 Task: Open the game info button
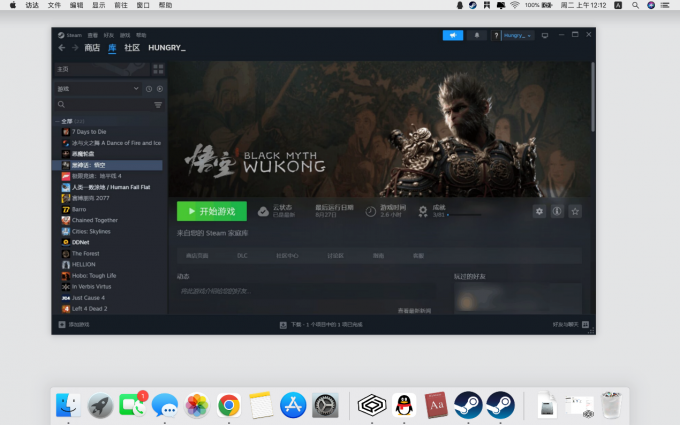click(557, 211)
